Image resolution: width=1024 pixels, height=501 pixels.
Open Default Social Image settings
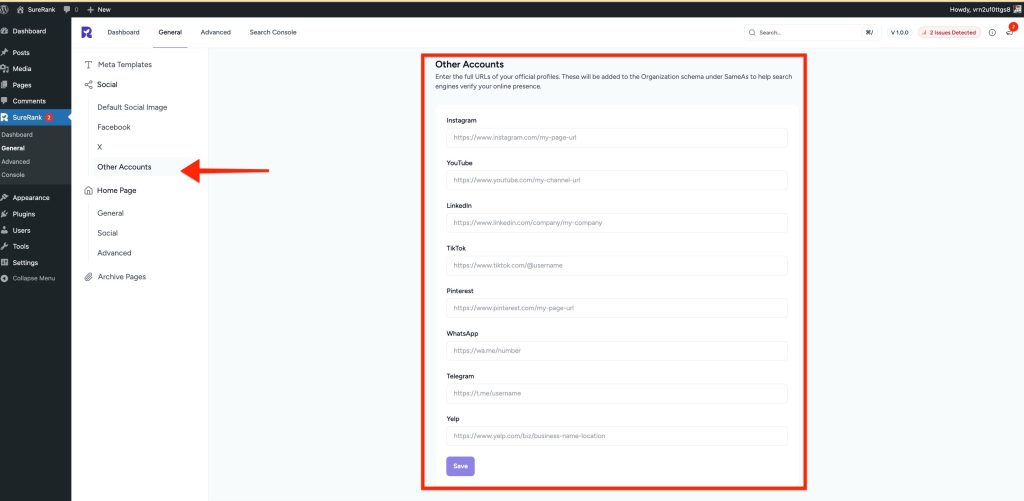pyautogui.click(x=133, y=107)
